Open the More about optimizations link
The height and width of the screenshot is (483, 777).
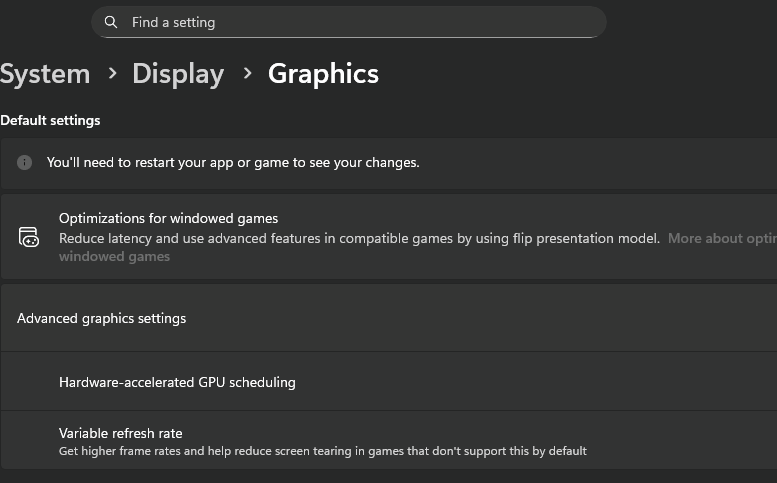[x=721, y=238]
